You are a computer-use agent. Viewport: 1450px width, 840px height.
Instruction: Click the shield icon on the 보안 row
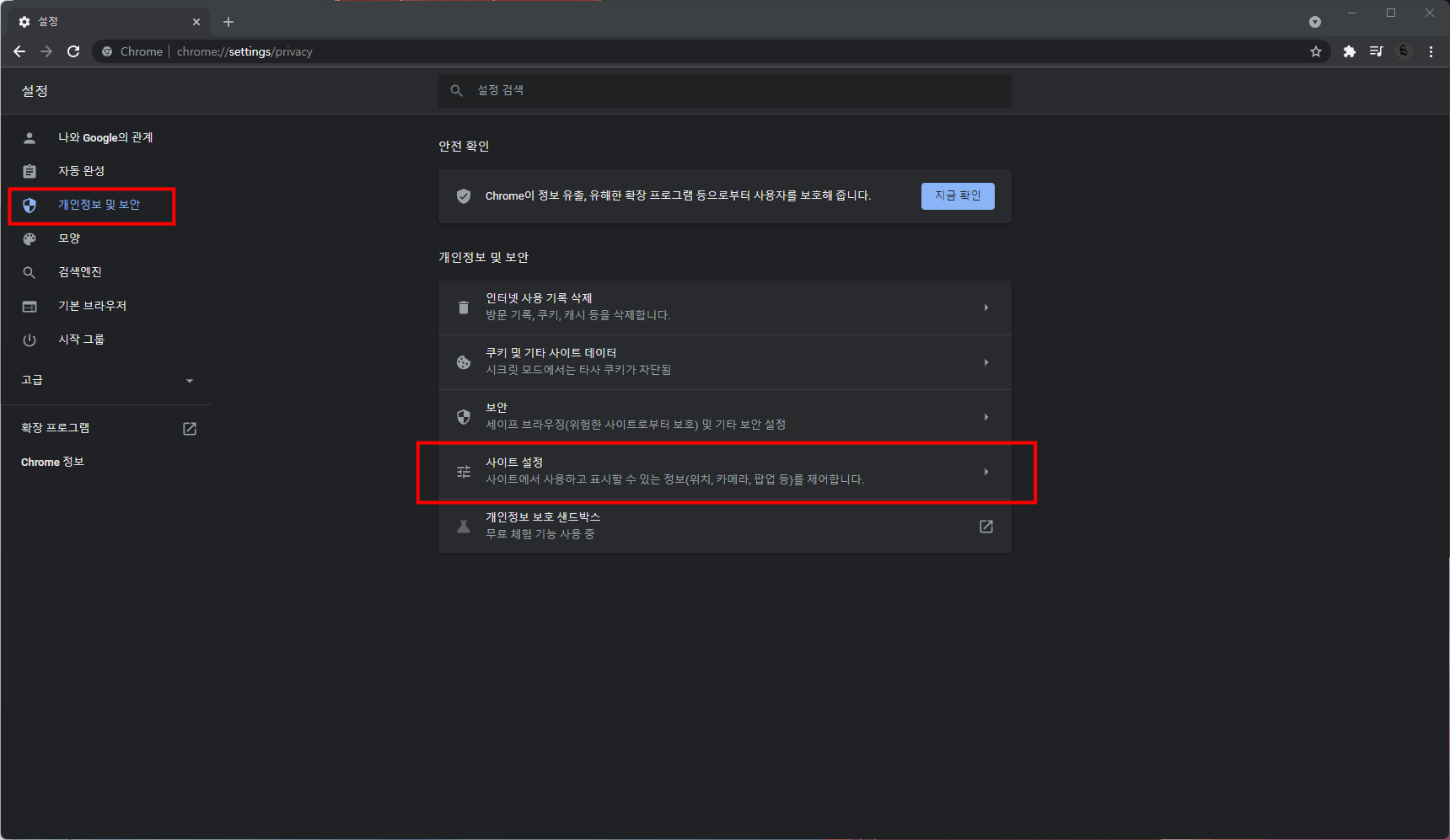tap(464, 417)
